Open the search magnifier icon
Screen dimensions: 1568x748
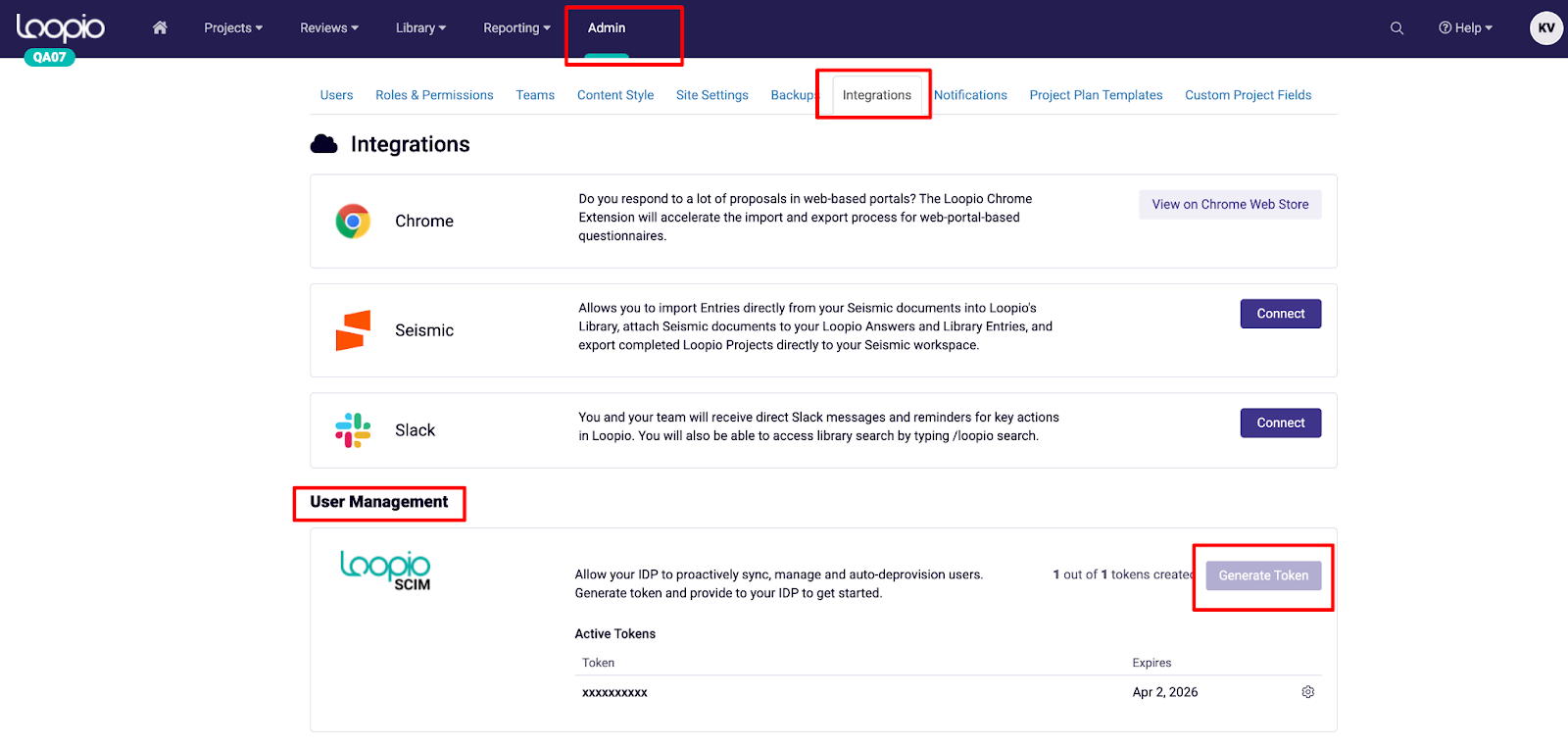(x=1396, y=28)
